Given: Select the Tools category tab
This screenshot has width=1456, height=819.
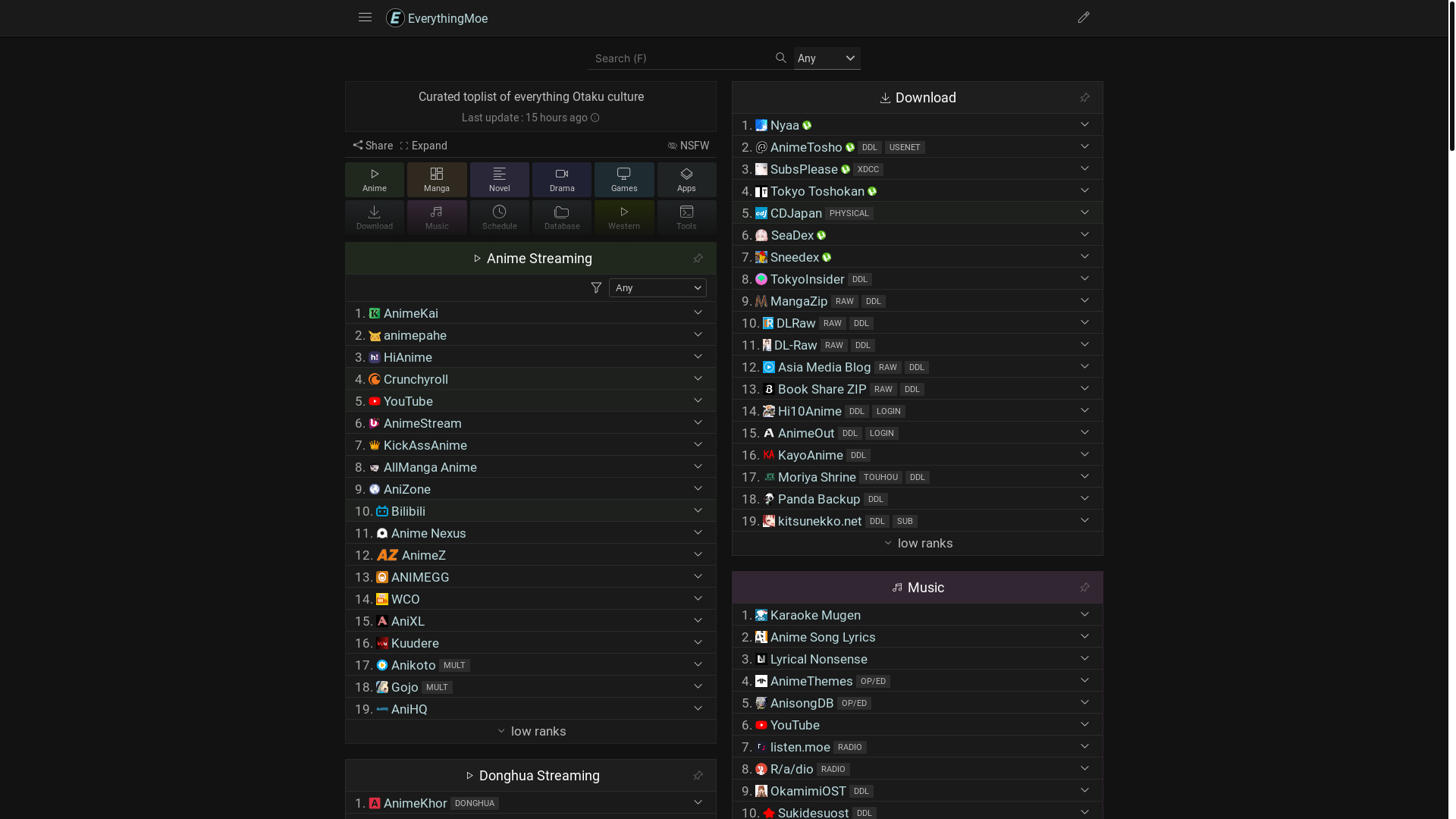Looking at the screenshot, I should (686, 218).
